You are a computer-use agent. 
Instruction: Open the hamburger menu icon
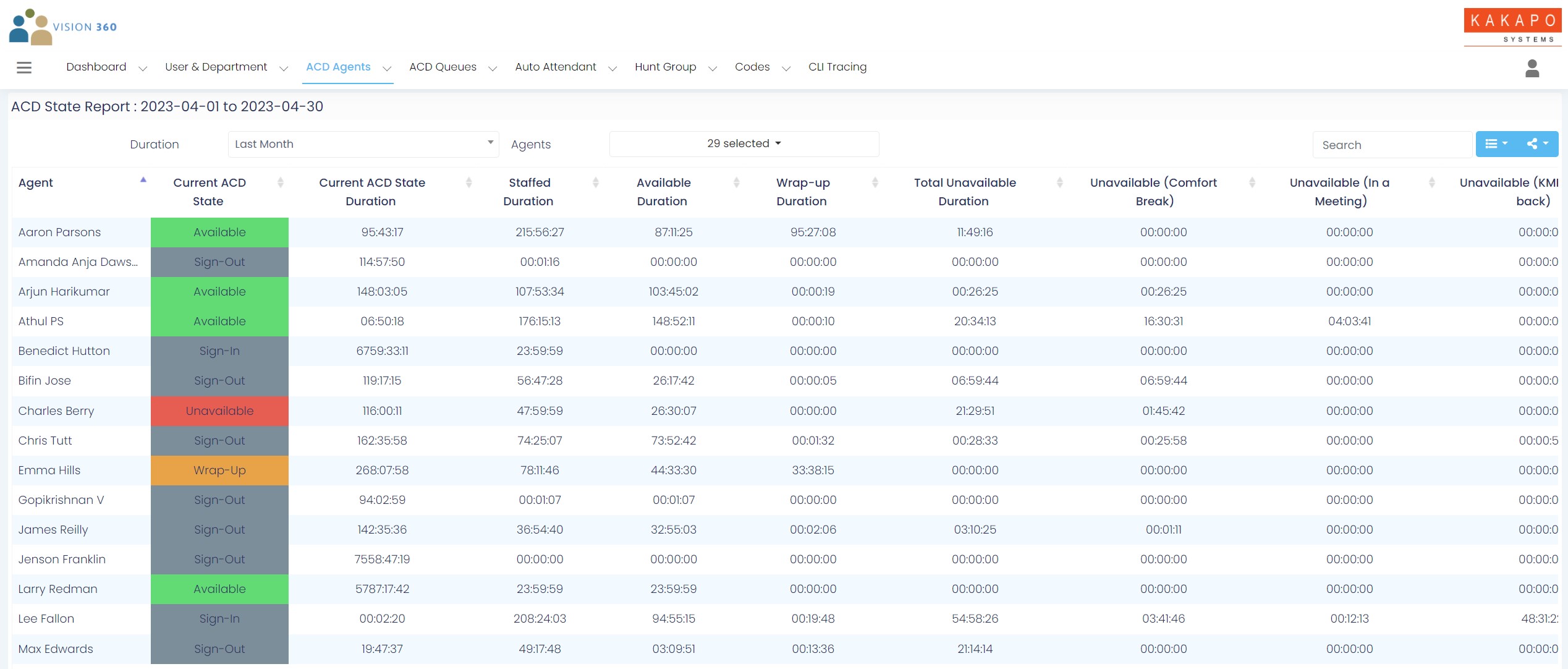(x=24, y=67)
